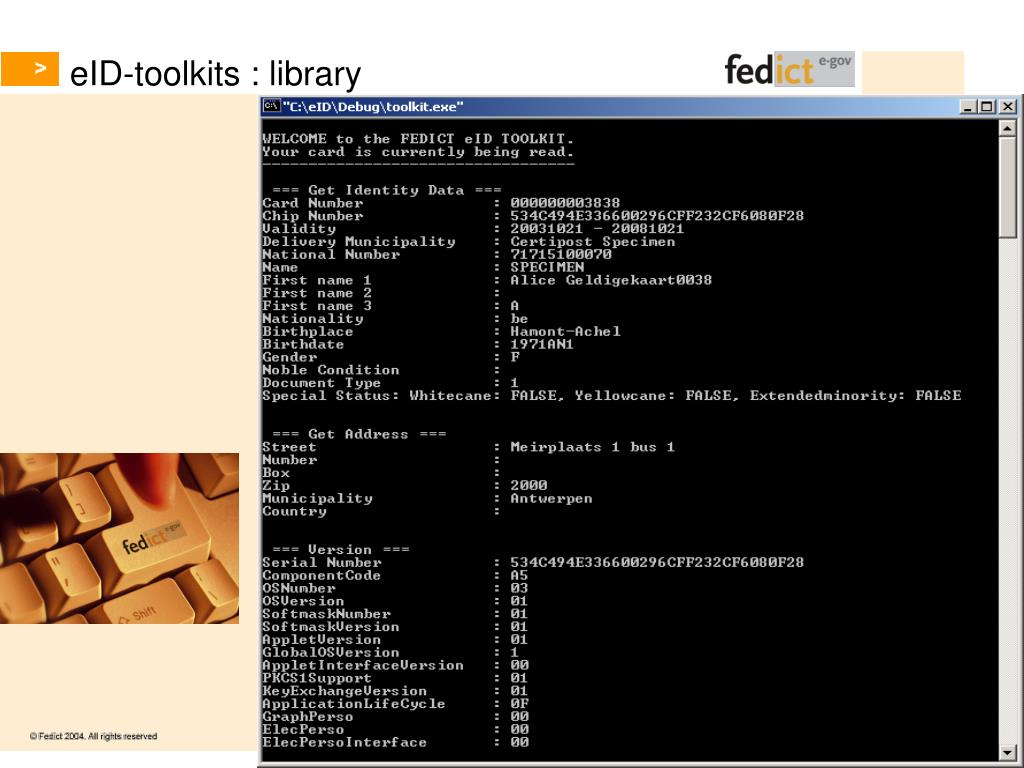1024x768 pixels.
Task: Click the vertical scrollbar thumb in console
Action: 1008,187
